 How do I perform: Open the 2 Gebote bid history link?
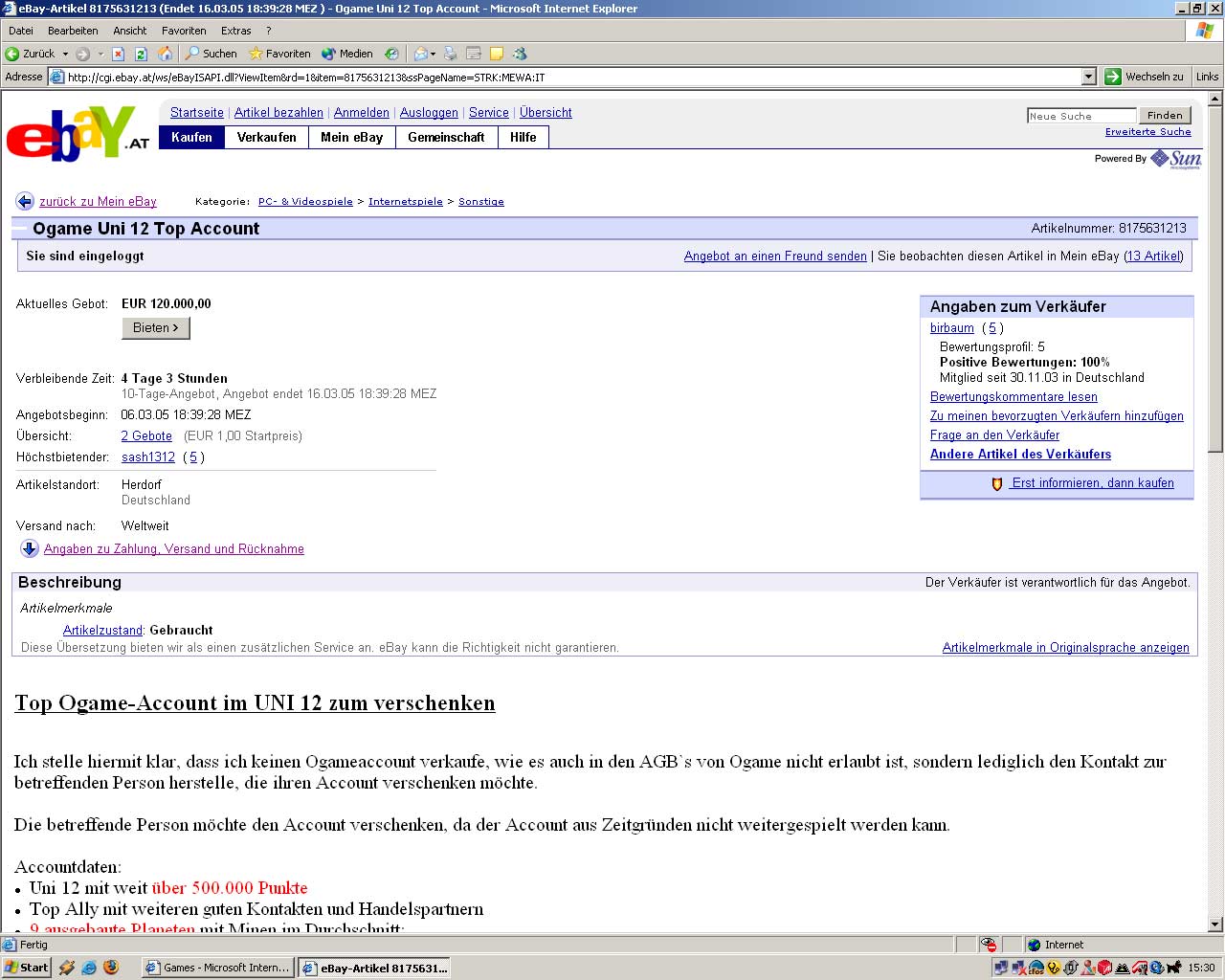[146, 435]
